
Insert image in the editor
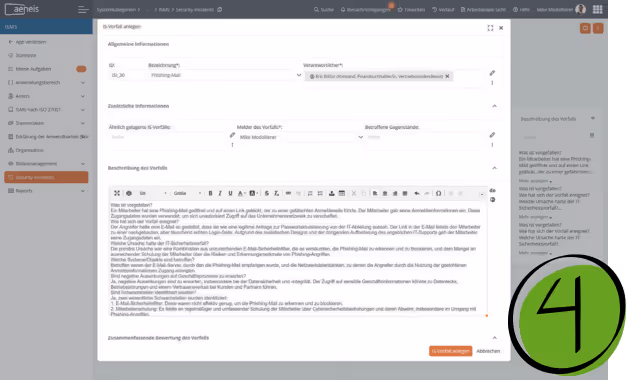331,193
